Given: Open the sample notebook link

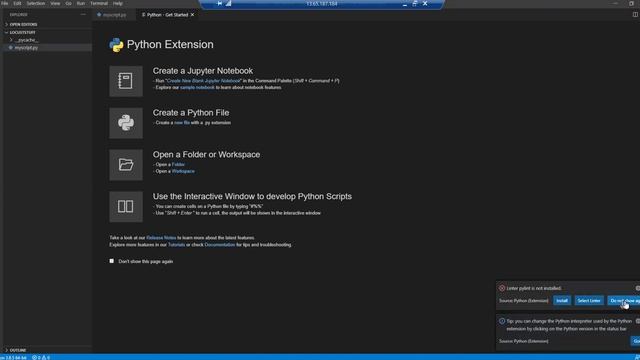Looking at the screenshot, I should (197, 87).
